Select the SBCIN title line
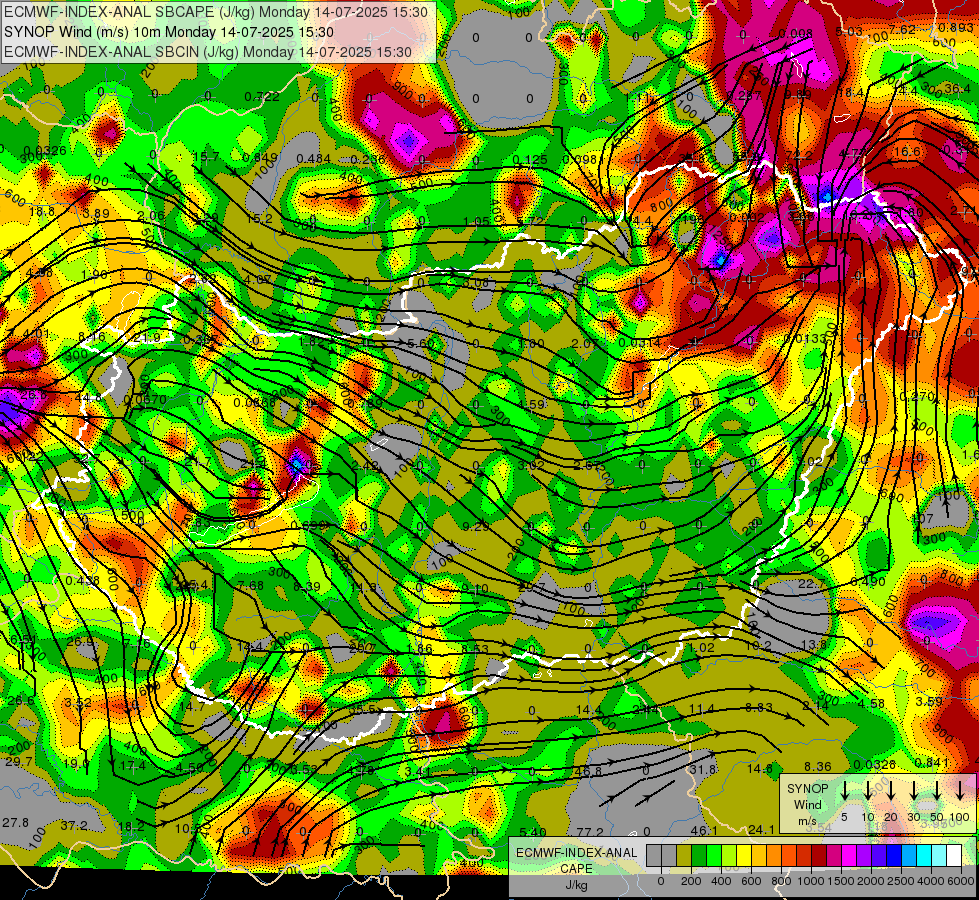This screenshot has height=900, width=979. tap(208, 52)
